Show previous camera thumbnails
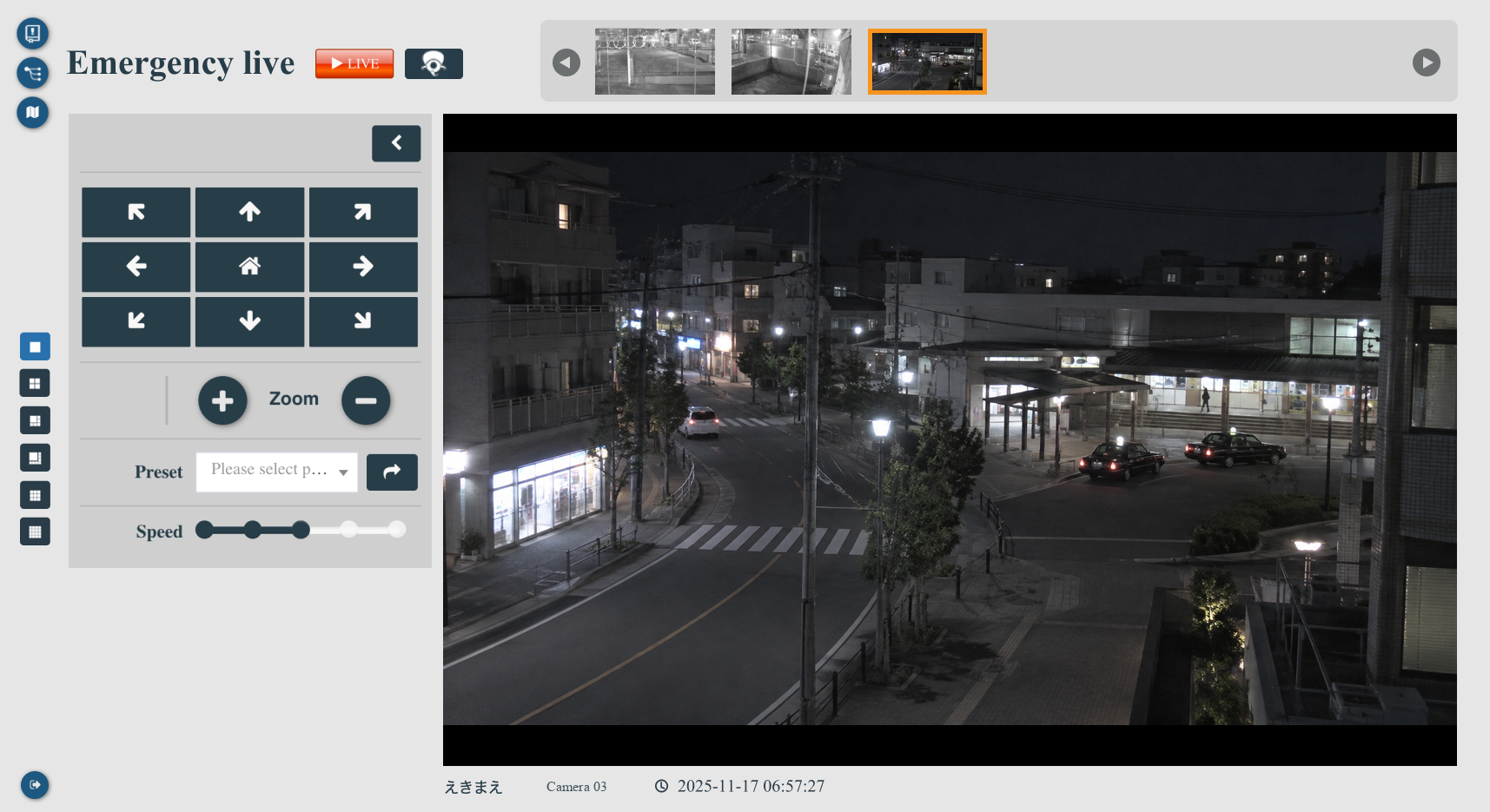This screenshot has height=812, width=1490. point(566,63)
